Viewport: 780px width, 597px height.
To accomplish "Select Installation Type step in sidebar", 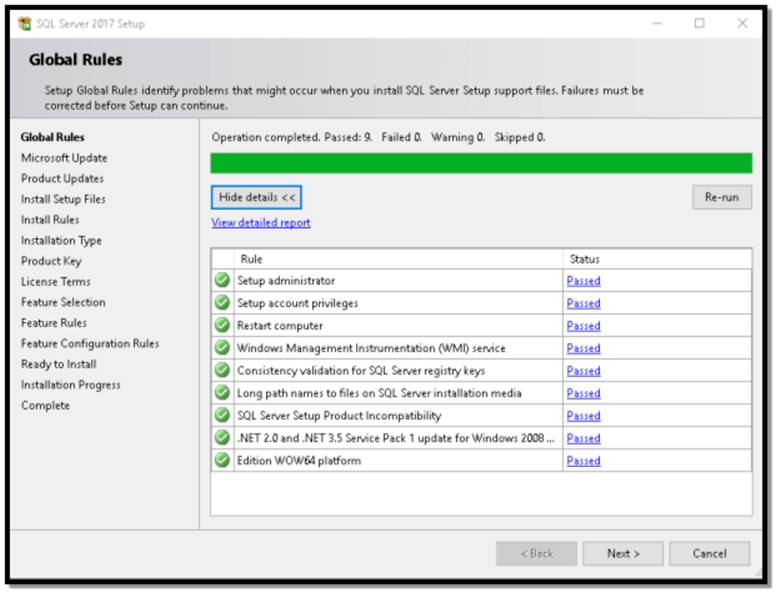I will 61,241.
